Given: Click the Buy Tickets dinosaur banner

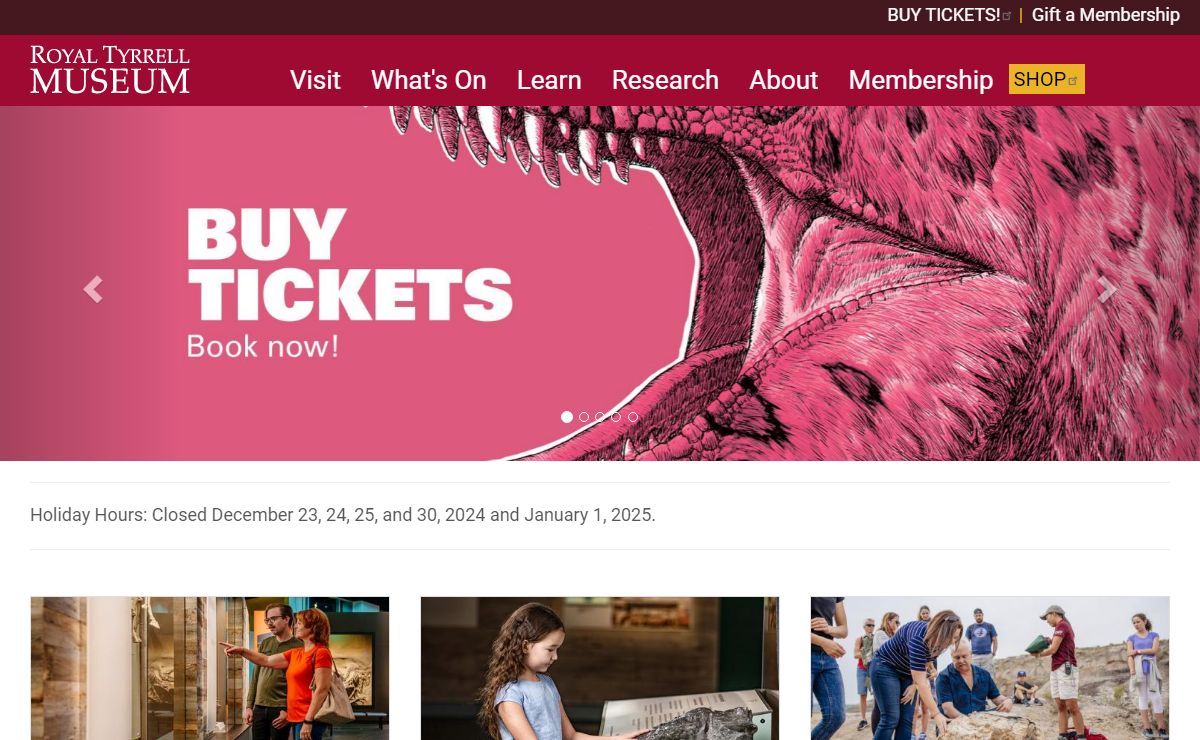Looking at the screenshot, I should (600, 283).
